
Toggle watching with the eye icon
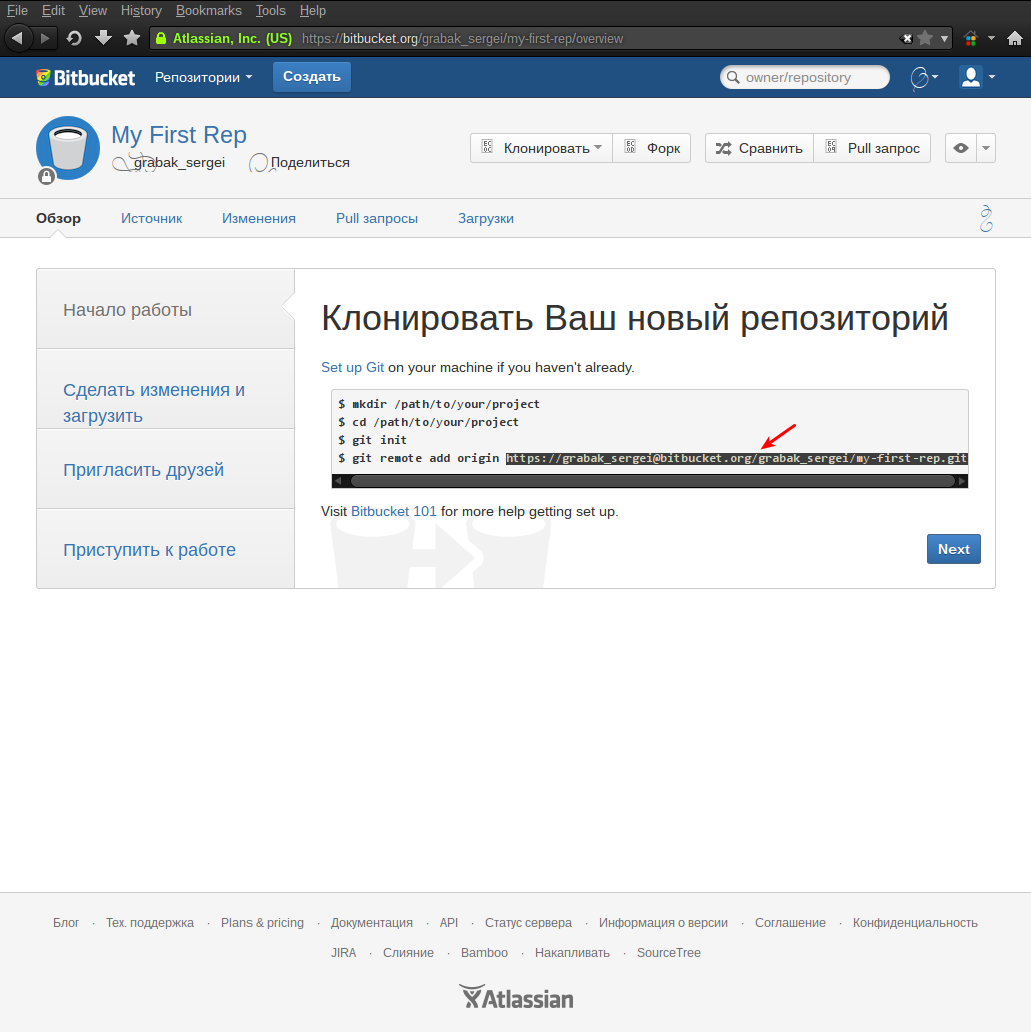pos(961,147)
